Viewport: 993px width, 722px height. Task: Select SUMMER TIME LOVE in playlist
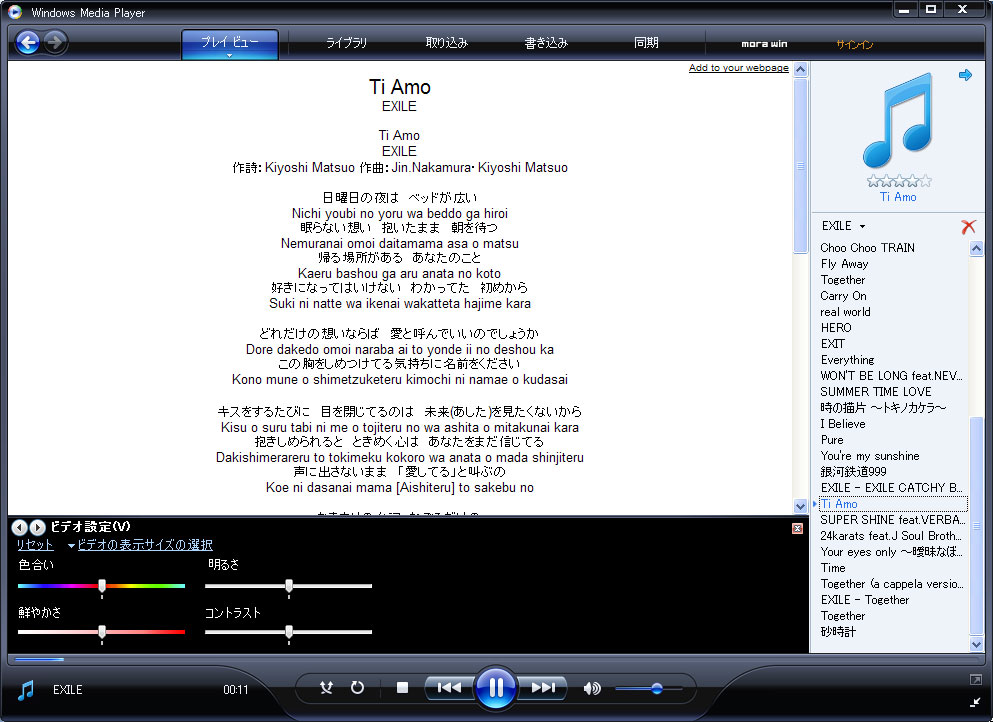point(876,391)
